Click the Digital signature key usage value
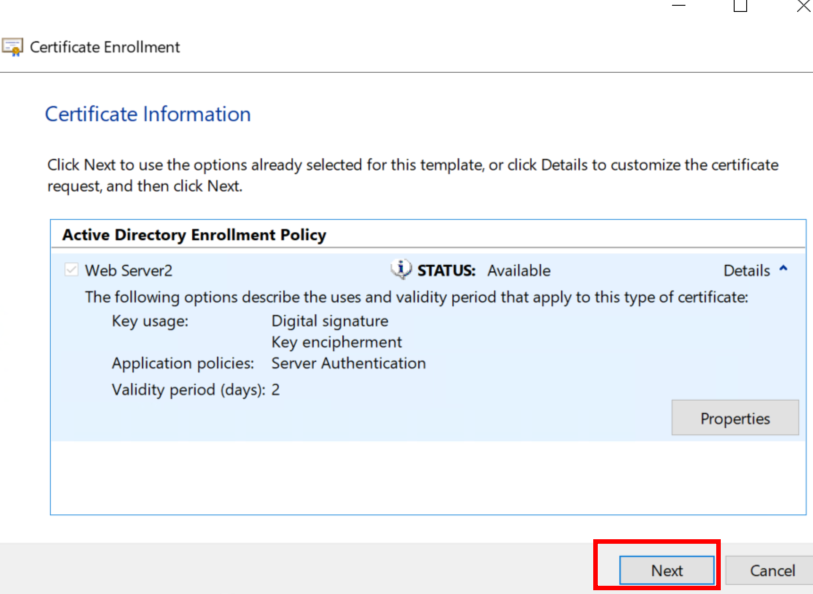This screenshot has width=813, height=594. [330, 321]
